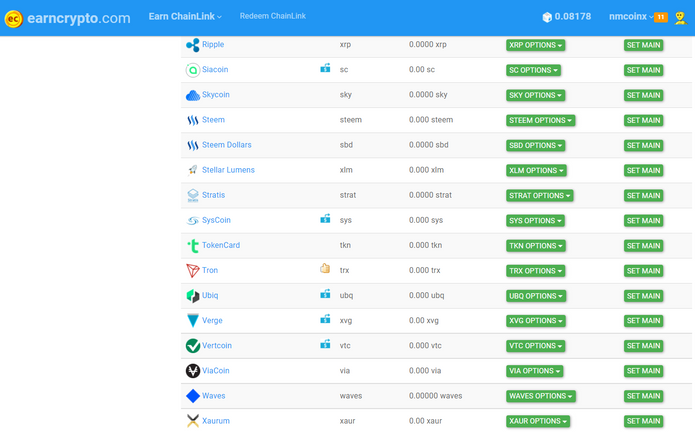Open the TokenCard link
The width and height of the screenshot is (695, 432).
point(221,245)
